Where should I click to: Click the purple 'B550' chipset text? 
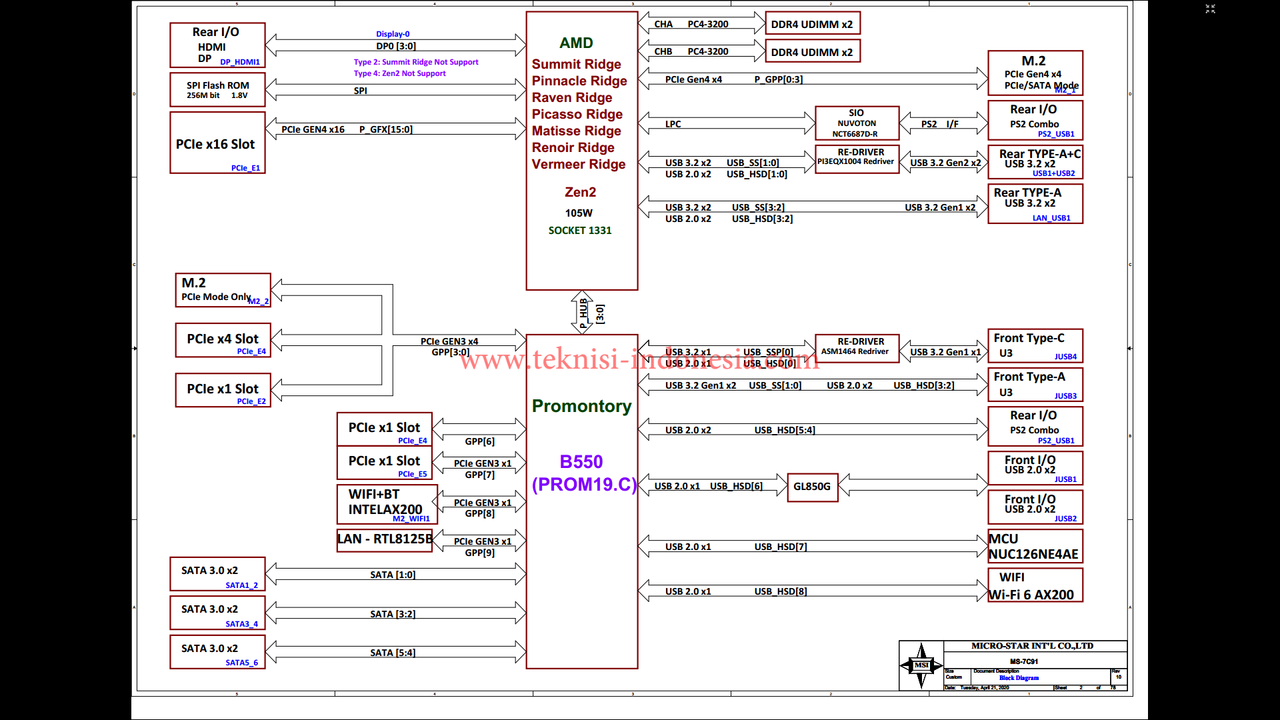(582, 462)
